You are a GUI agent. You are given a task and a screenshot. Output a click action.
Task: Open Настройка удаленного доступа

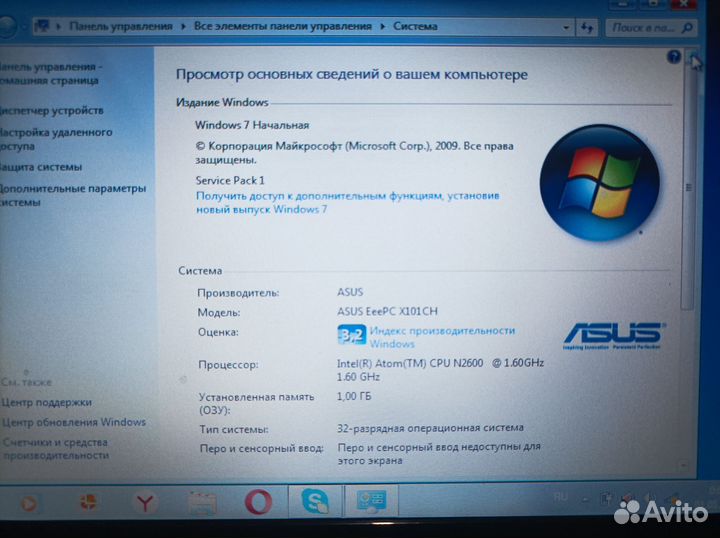(56, 139)
